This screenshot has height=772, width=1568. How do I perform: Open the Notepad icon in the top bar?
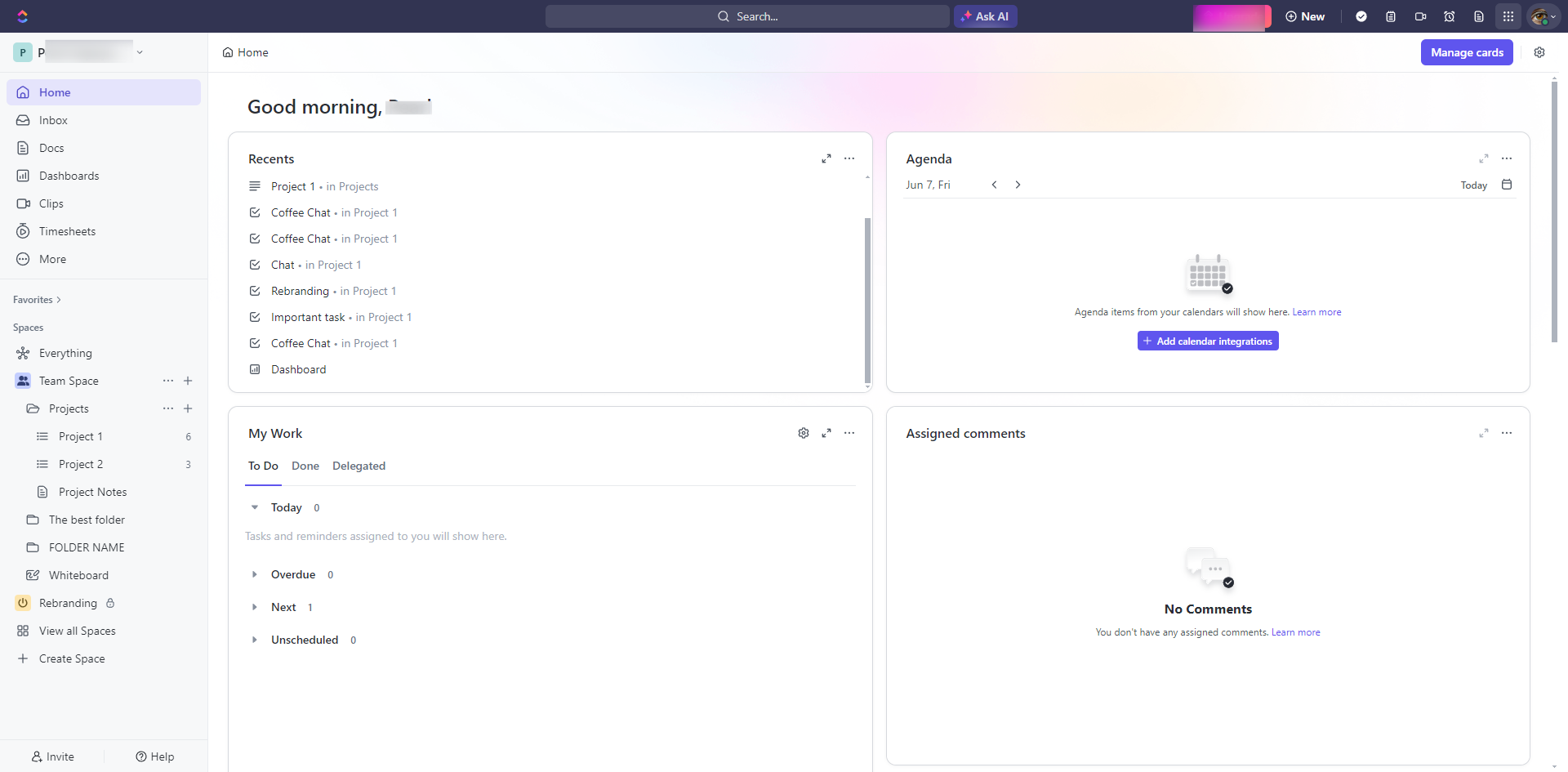pyautogui.click(x=1391, y=16)
